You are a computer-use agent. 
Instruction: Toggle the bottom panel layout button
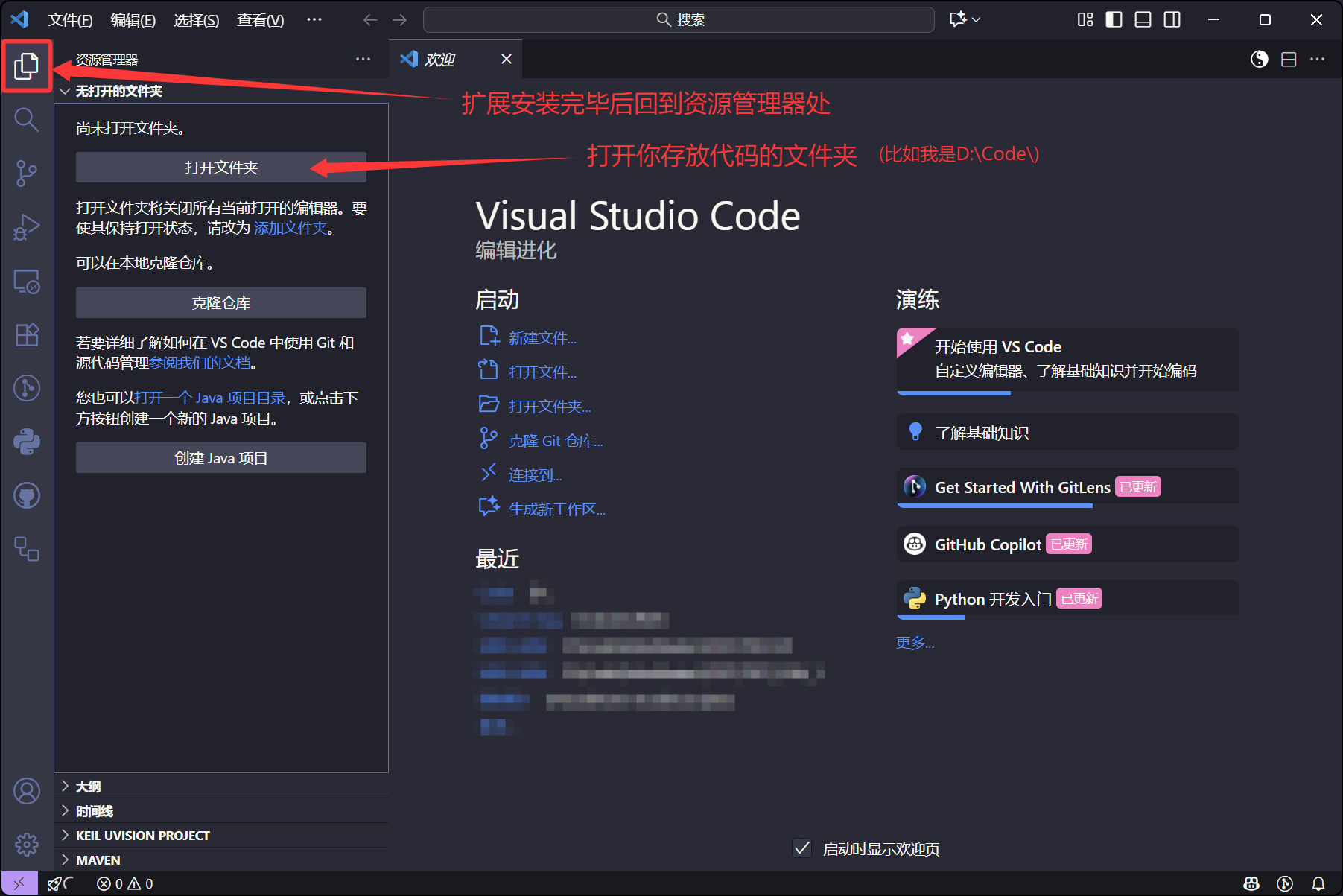pos(1143,19)
